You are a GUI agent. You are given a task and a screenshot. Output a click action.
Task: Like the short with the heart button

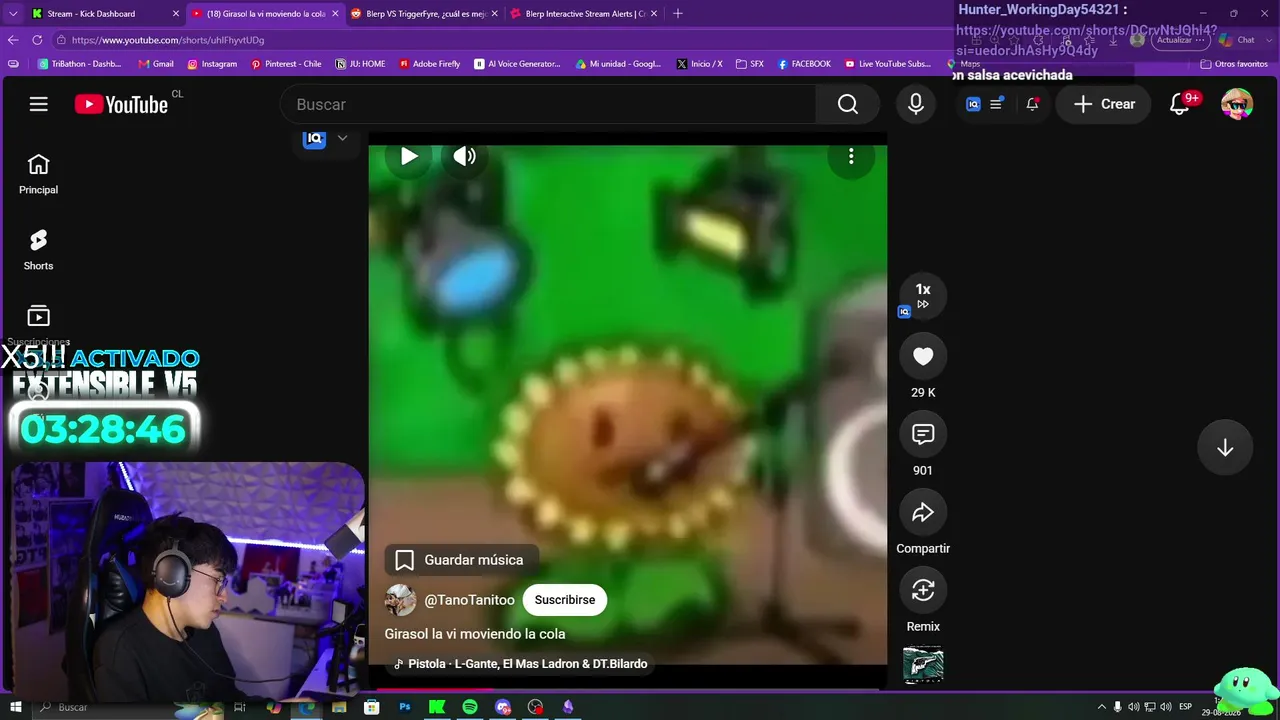click(923, 356)
